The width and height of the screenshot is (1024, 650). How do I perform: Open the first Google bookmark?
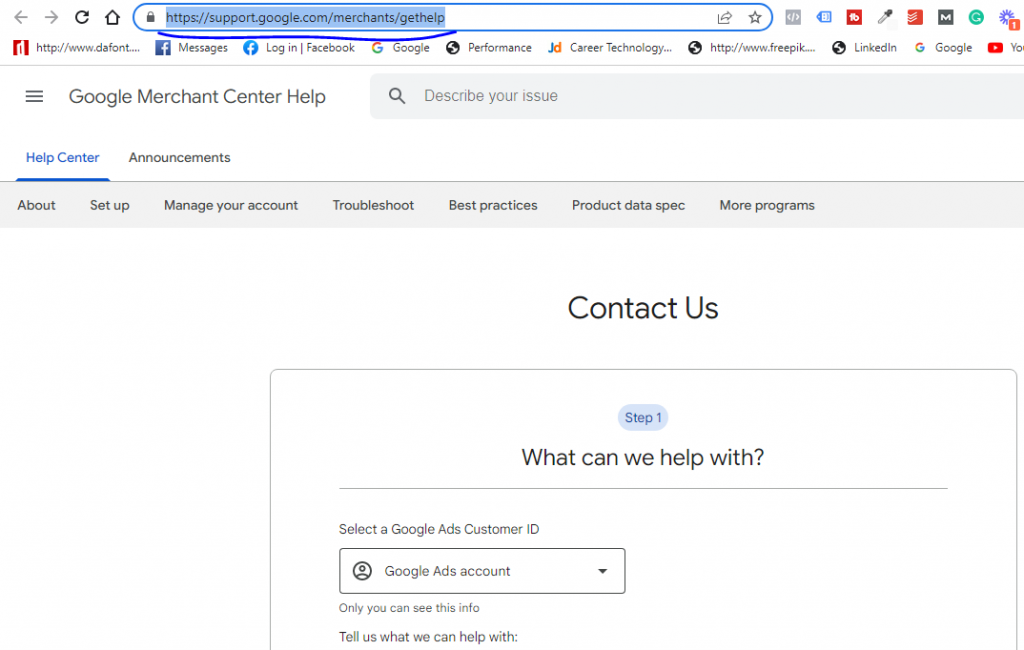point(400,48)
